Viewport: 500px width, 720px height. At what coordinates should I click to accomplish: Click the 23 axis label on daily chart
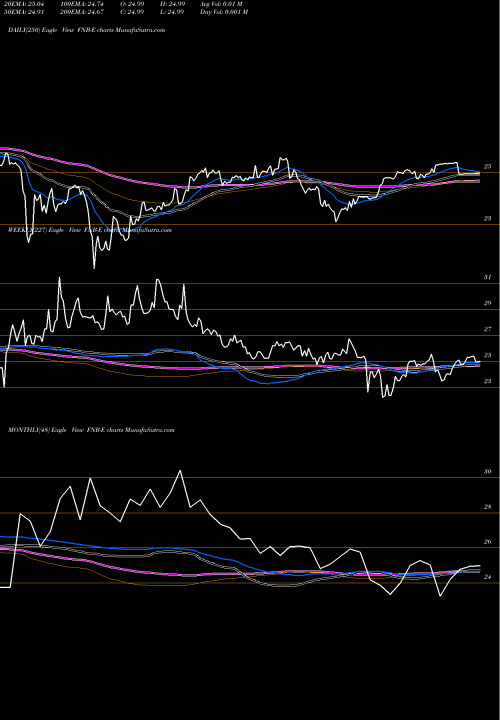coord(488,219)
